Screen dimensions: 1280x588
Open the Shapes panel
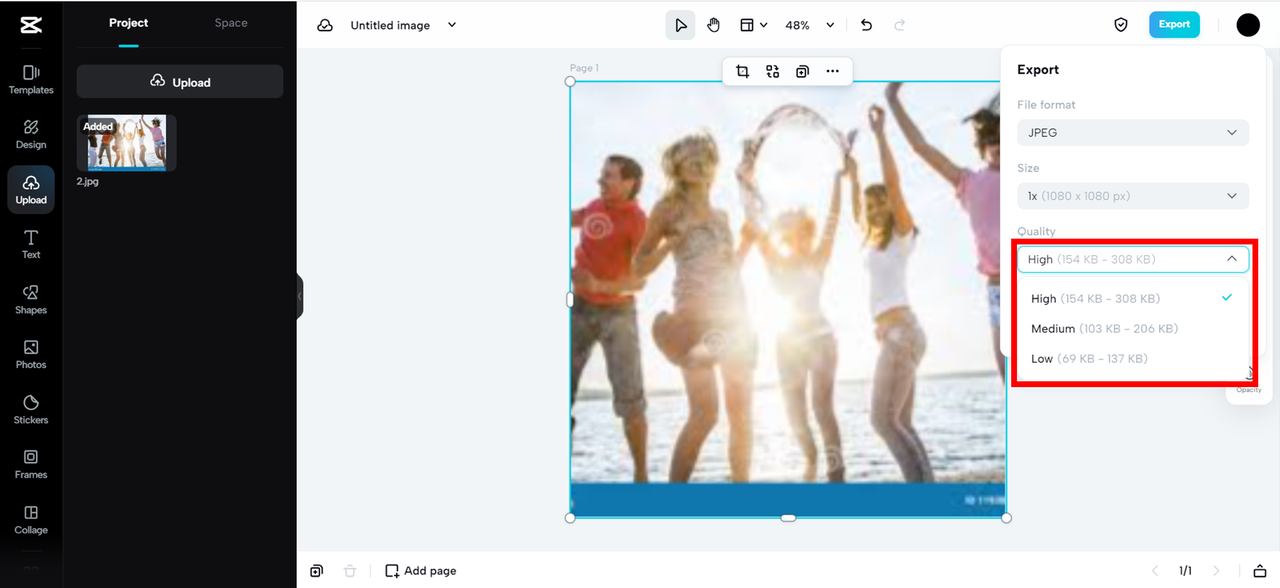tap(30, 298)
